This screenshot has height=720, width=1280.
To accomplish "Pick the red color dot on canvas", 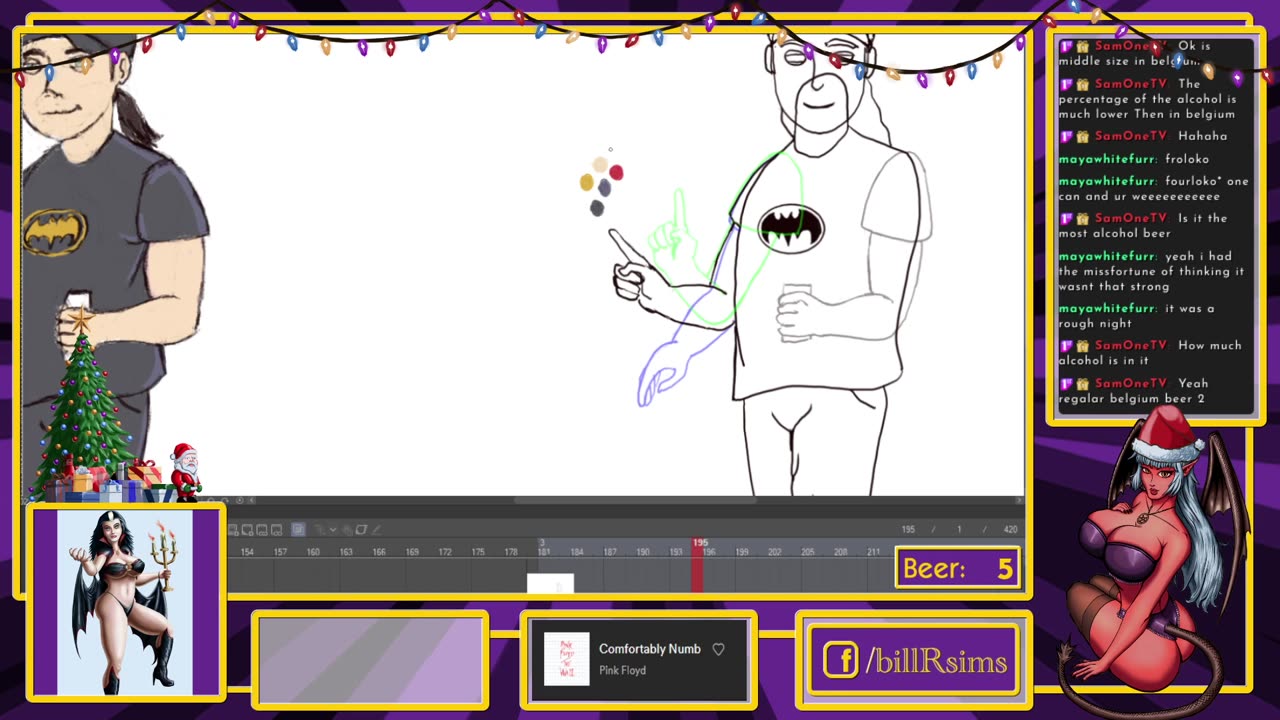I will [x=616, y=173].
